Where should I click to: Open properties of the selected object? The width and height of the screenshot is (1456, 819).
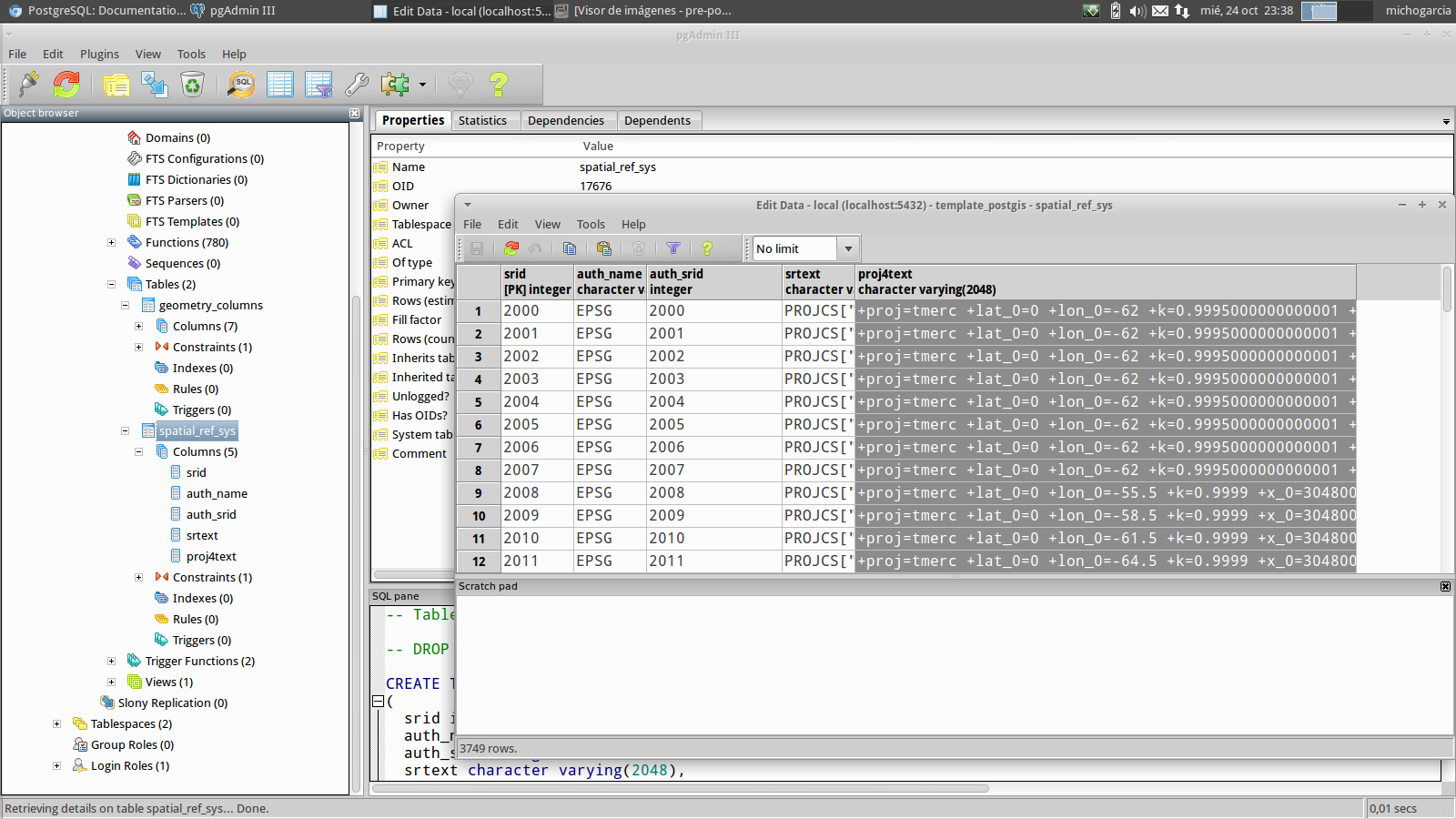[116, 85]
